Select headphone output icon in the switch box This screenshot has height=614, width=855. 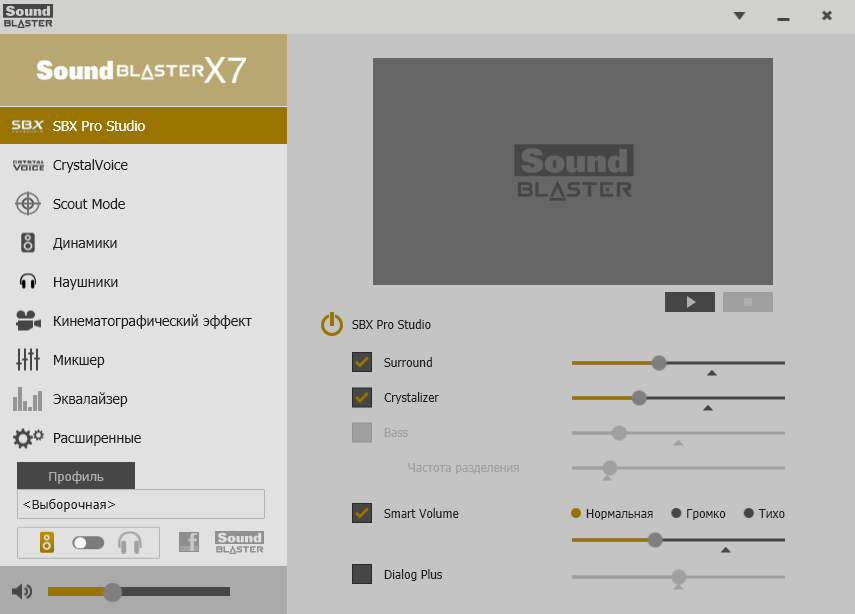tap(130, 543)
